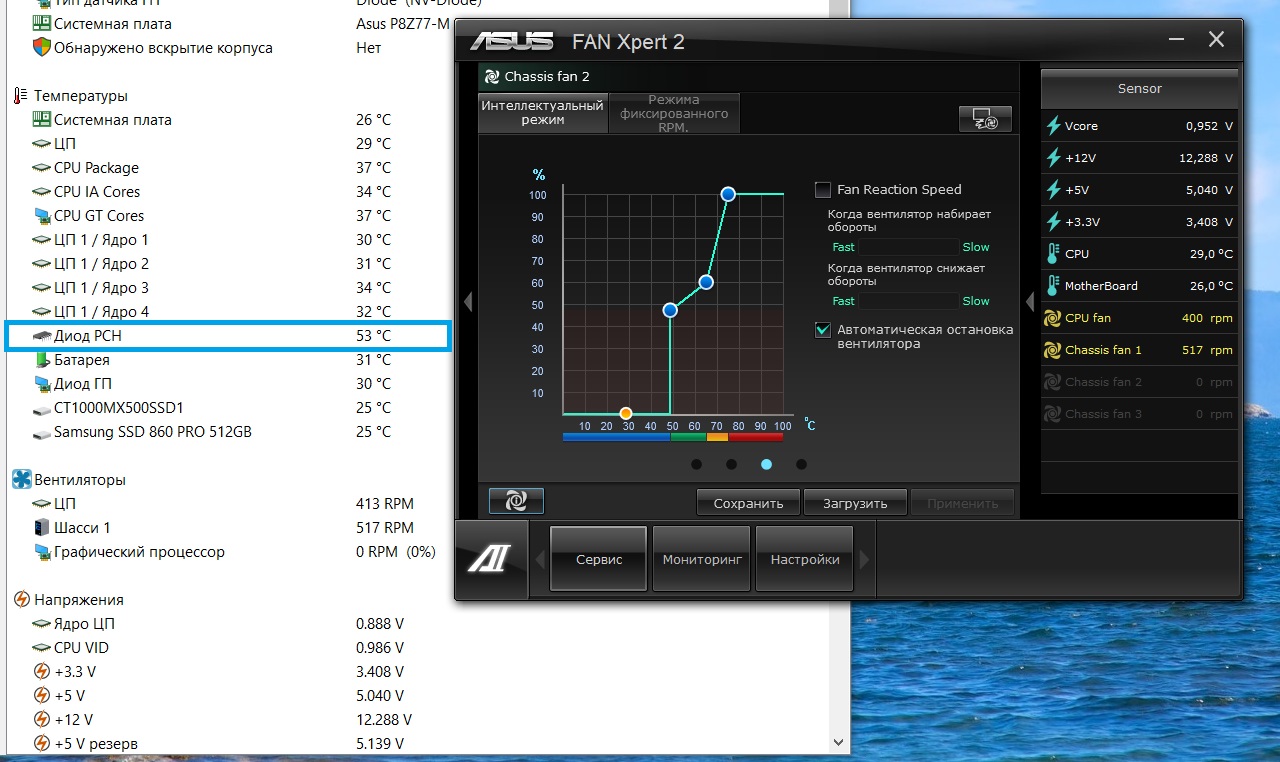Image resolution: width=1280 pixels, height=762 pixels.
Task: Click right arrow beside the Настройки button
Action: 866,560
